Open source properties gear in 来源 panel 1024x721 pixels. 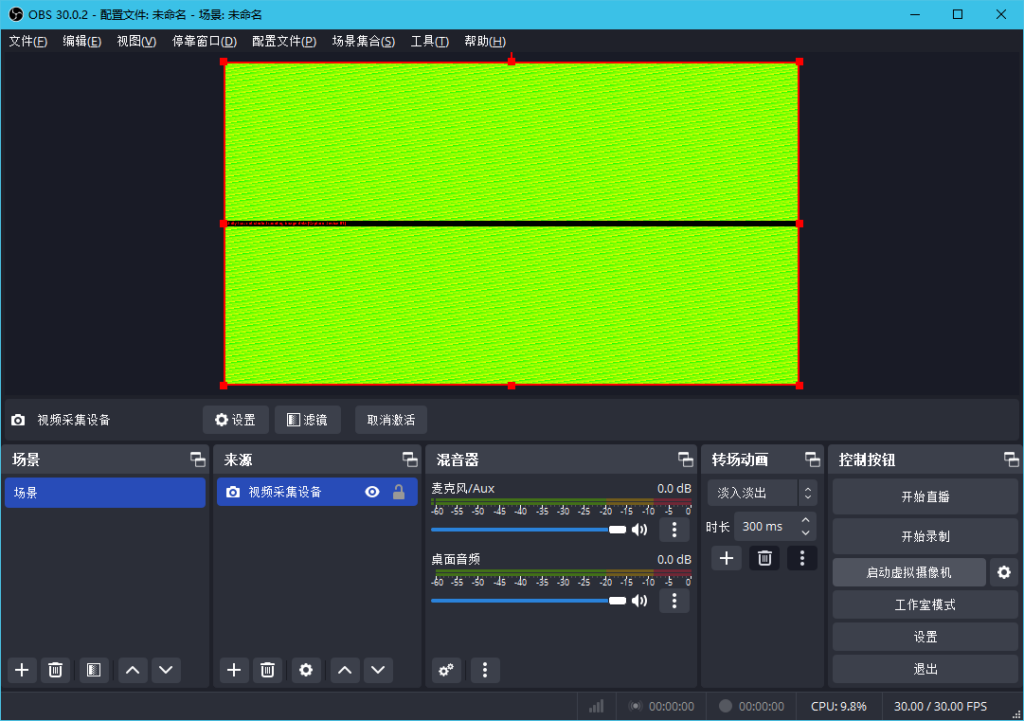coord(306,670)
